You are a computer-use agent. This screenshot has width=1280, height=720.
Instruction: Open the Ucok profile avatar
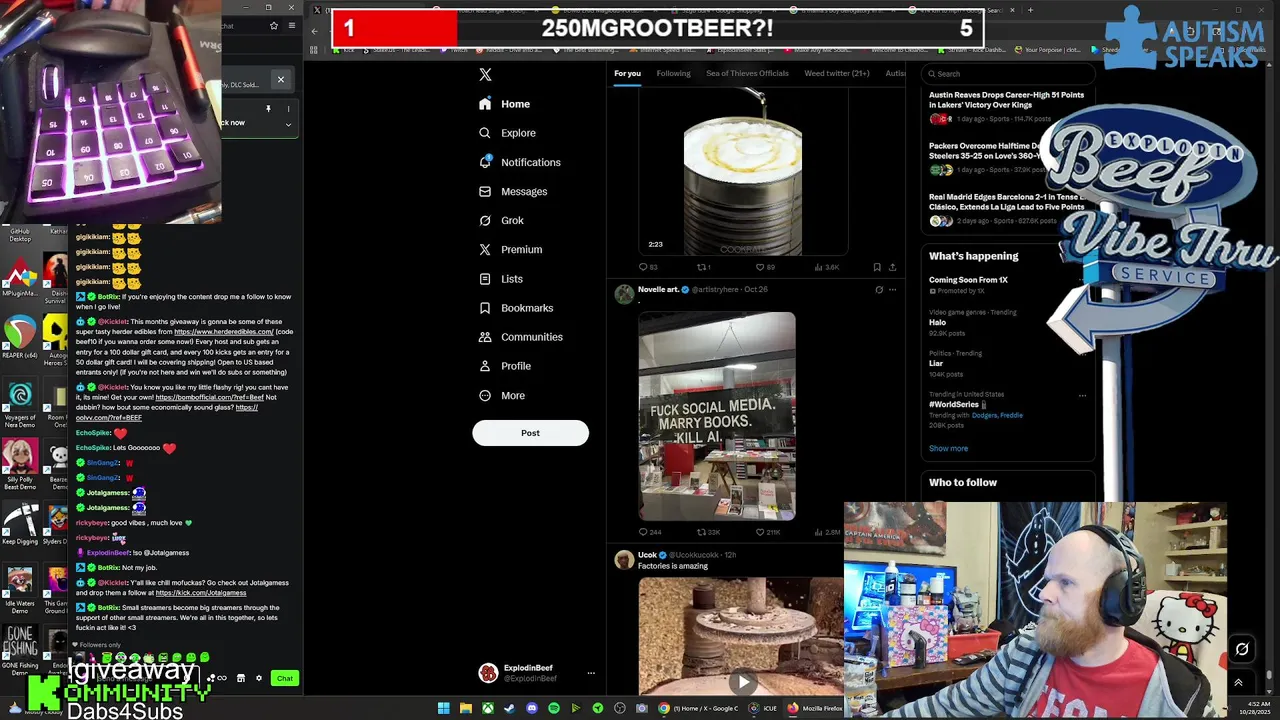(x=624, y=559)
